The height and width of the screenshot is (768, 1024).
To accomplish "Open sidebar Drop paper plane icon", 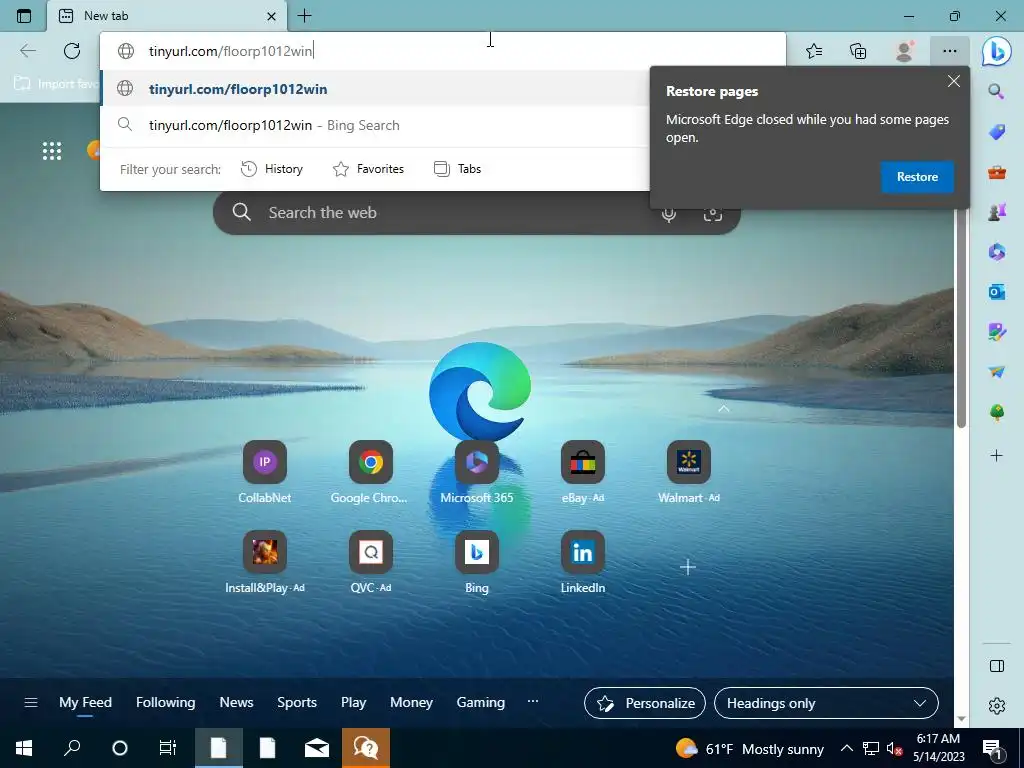I will pos(997,372).
